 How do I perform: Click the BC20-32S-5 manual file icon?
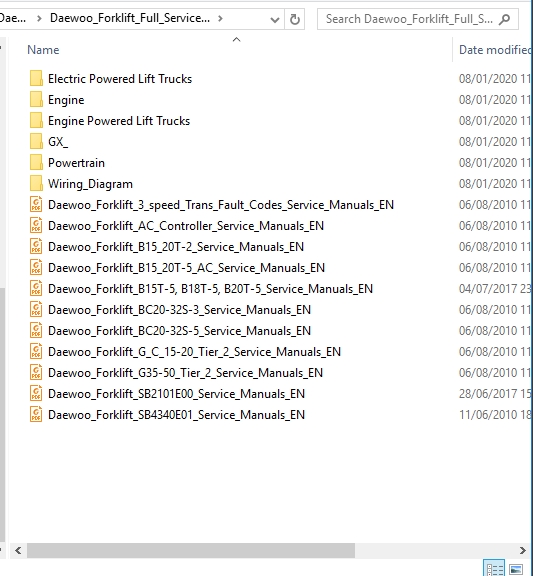36,331
